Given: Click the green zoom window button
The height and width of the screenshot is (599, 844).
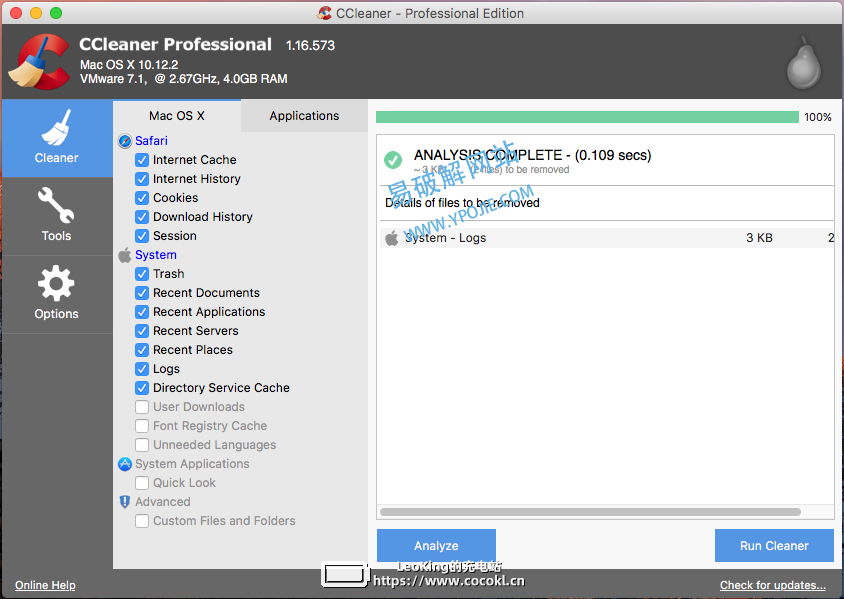Looking at the screenshot, I should point(56,13).
